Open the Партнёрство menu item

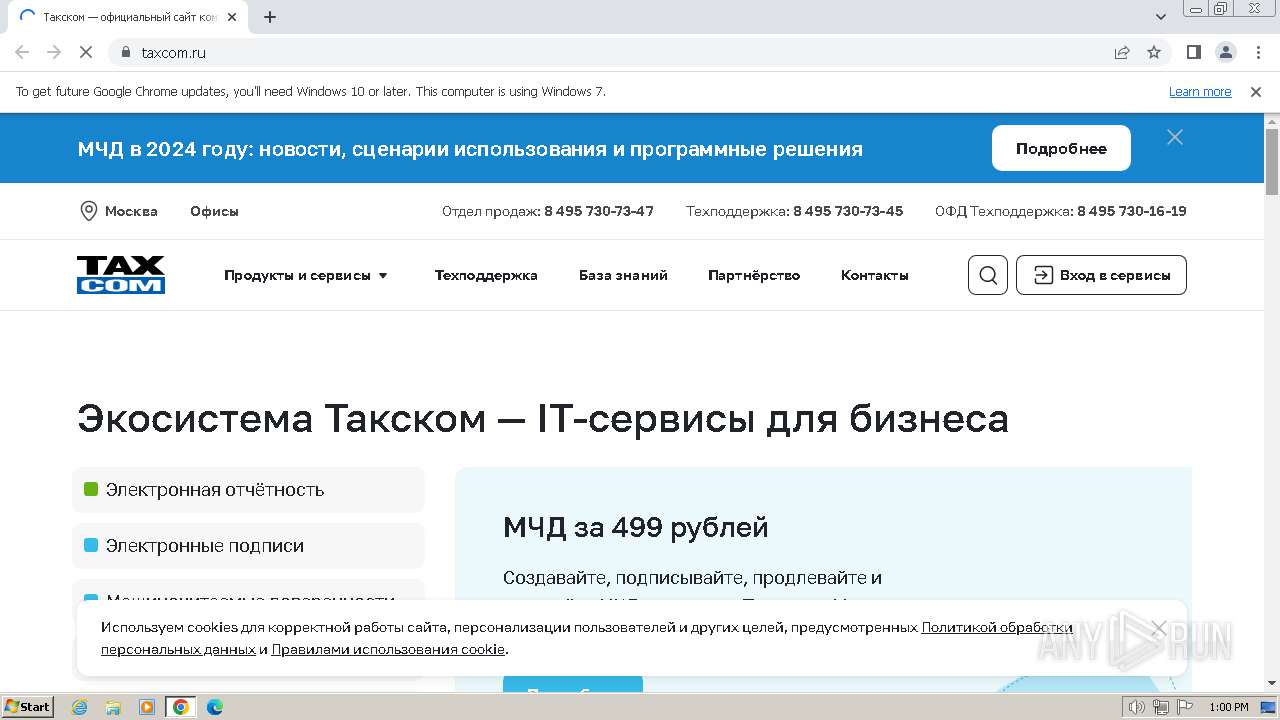(x=754, y=275)
